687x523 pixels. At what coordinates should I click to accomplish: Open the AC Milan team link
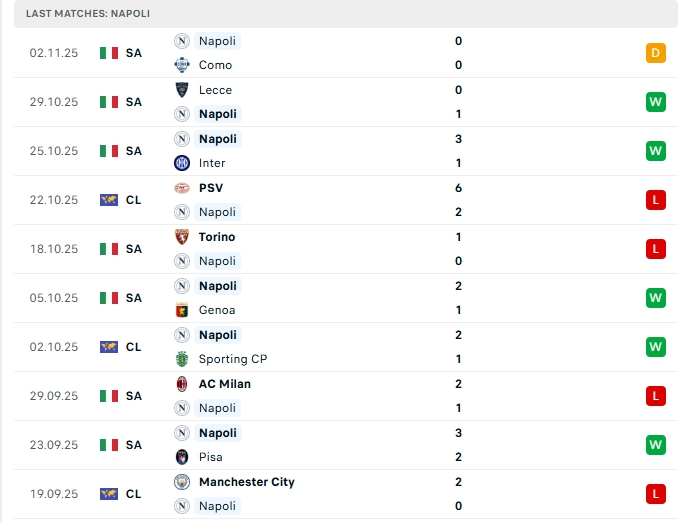(224, 384)
